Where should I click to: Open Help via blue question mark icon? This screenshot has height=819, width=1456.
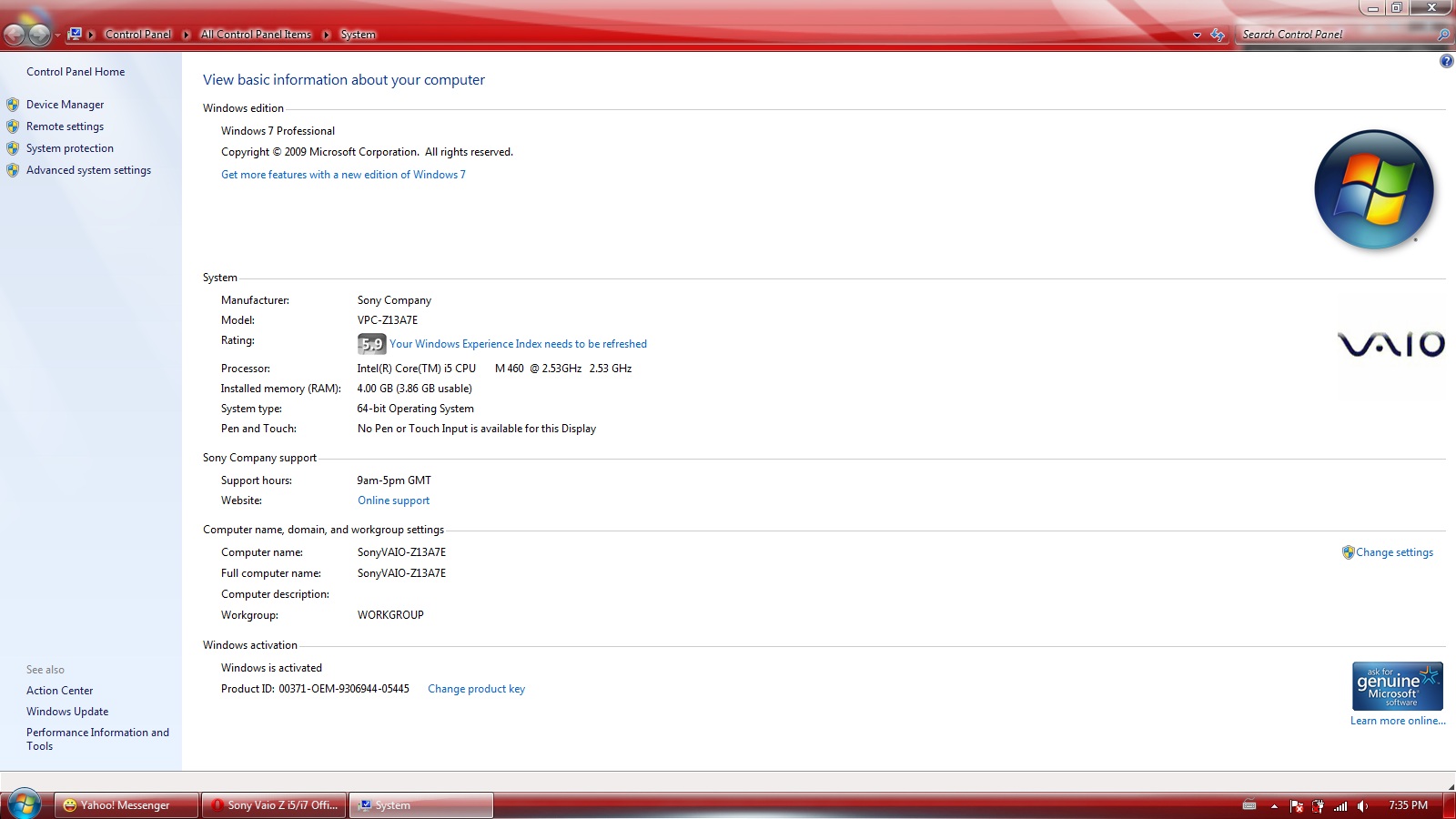point(1446,61)
